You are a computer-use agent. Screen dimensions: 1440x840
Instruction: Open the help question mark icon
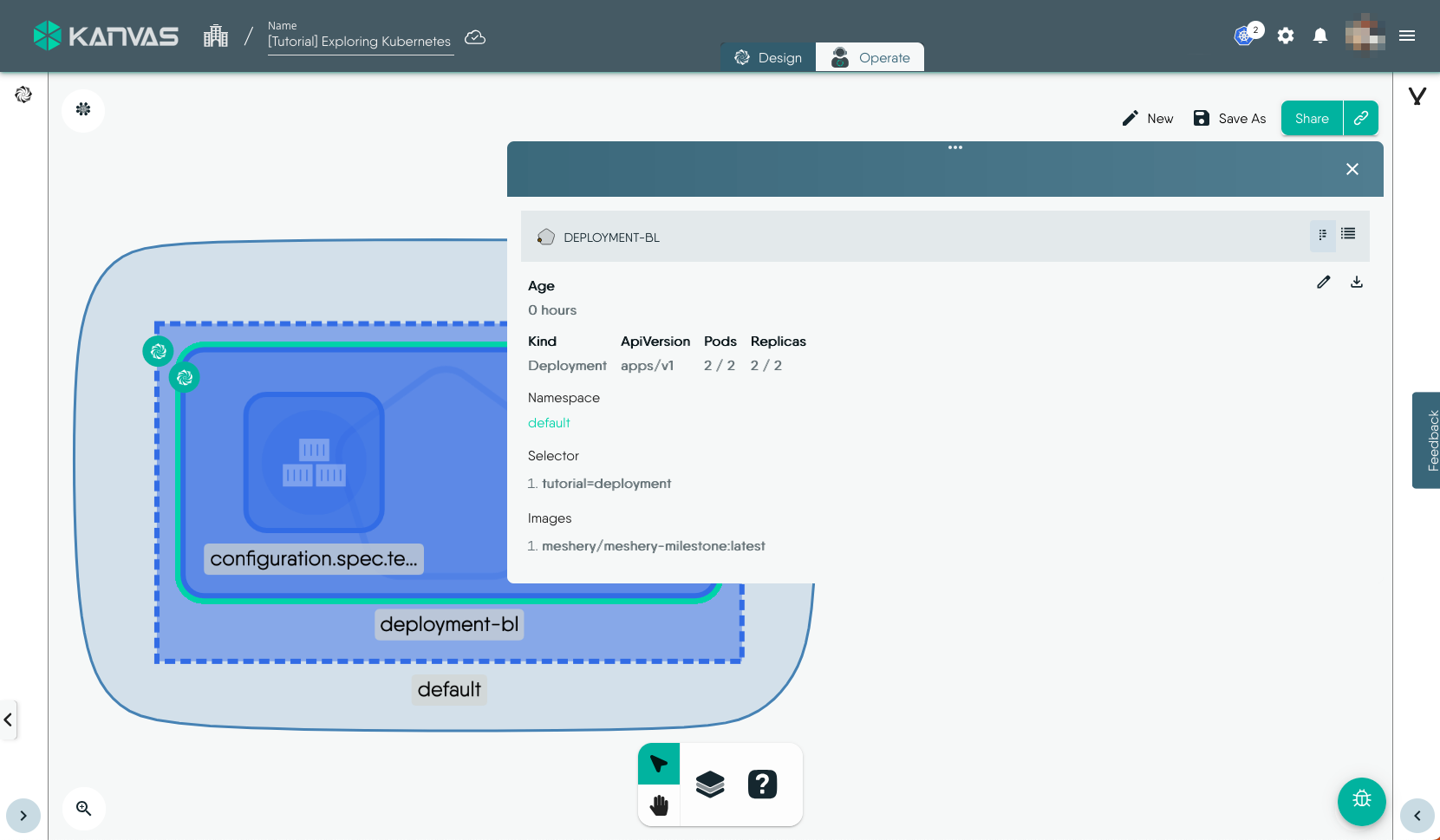click(762, 785)
